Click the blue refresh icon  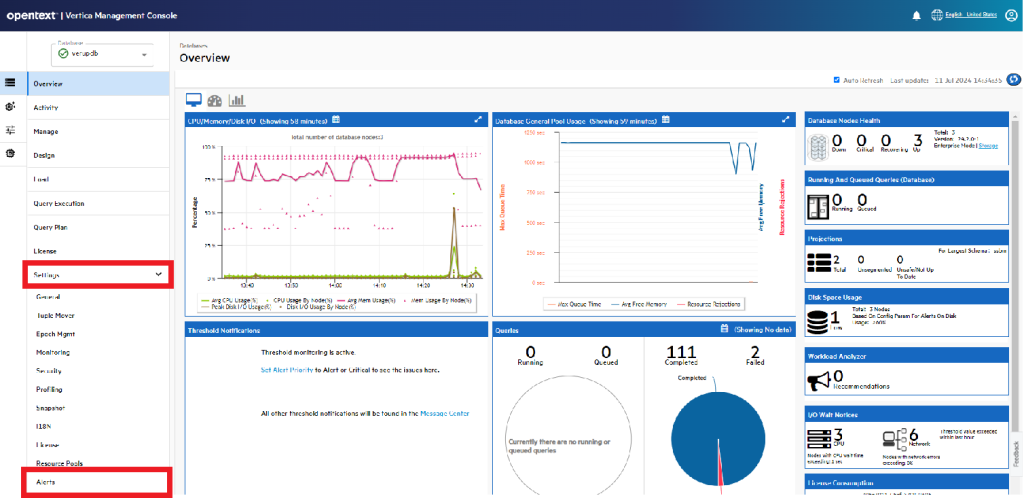[1013, 79]
